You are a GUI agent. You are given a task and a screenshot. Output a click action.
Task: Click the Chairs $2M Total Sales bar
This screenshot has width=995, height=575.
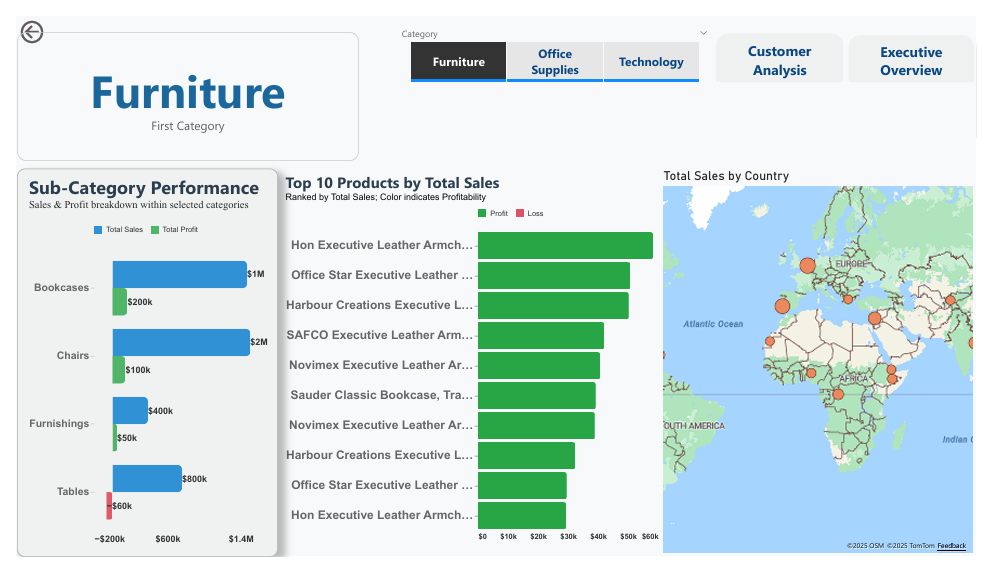click(181, 342)
